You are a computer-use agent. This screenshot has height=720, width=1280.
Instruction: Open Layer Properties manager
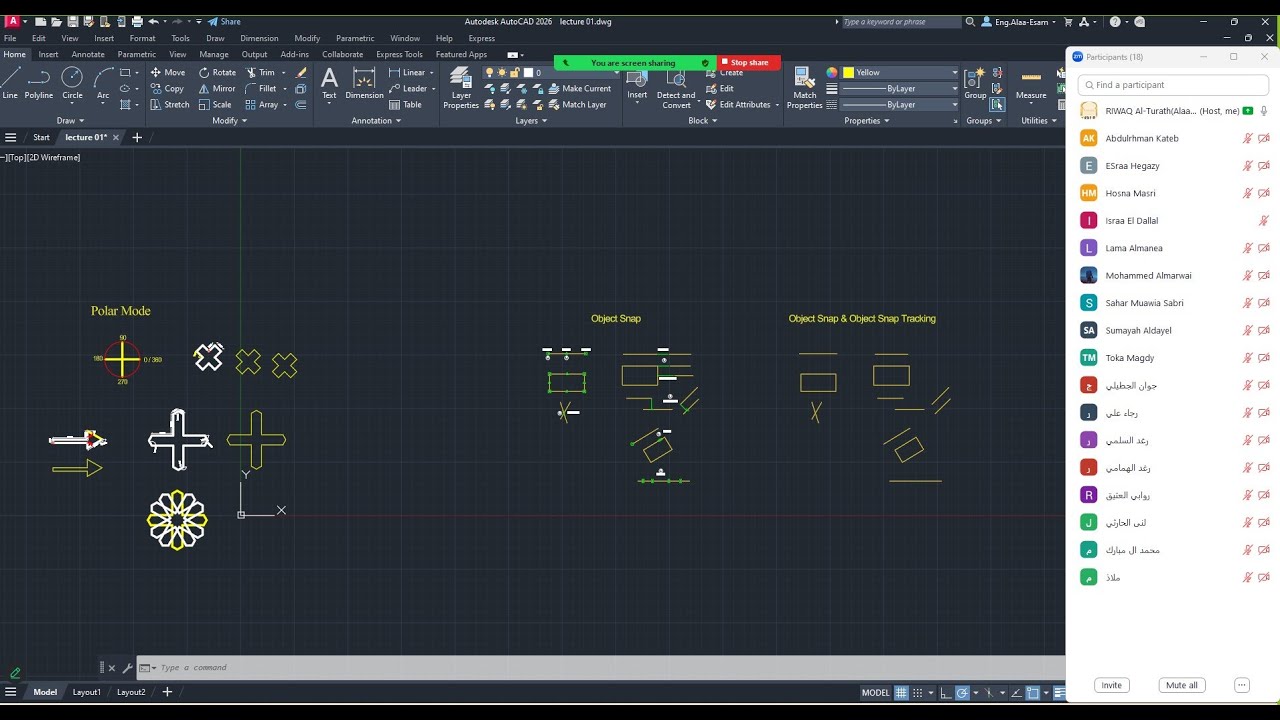click(461, 88)
